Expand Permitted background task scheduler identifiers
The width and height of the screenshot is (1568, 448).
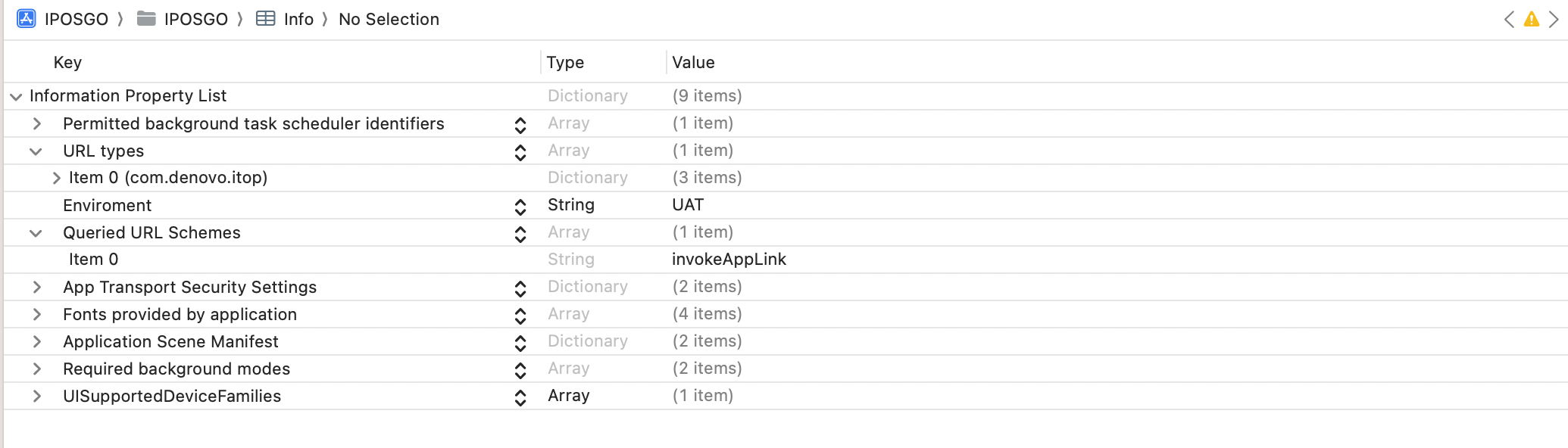click(36, 124)
